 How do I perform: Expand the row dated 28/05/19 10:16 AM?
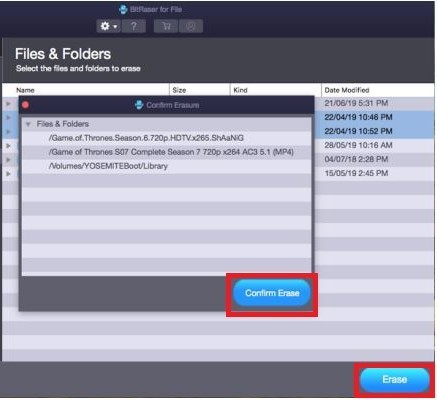point(8,146)
